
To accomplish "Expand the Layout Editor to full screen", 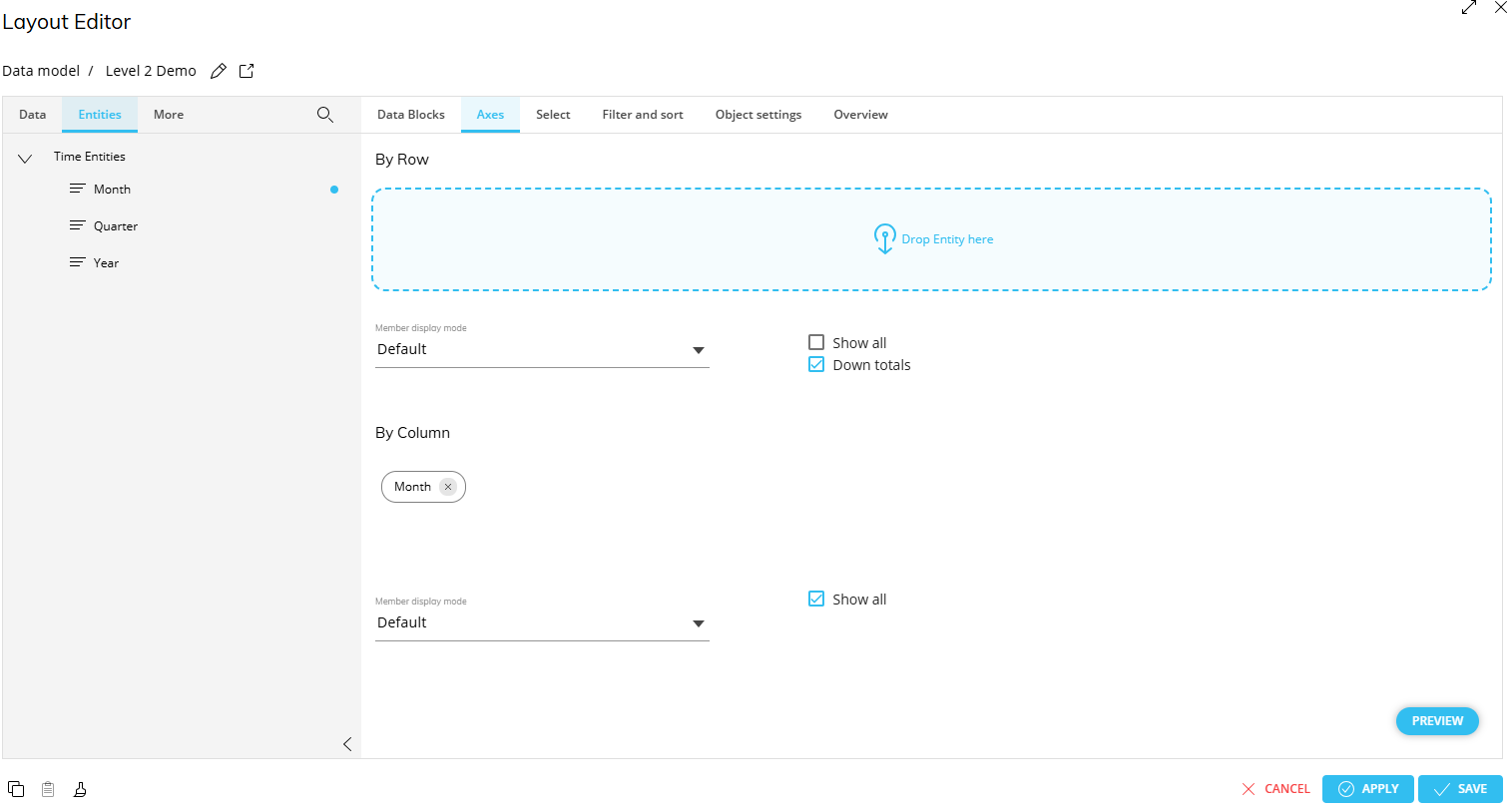I will (1469, 8).
